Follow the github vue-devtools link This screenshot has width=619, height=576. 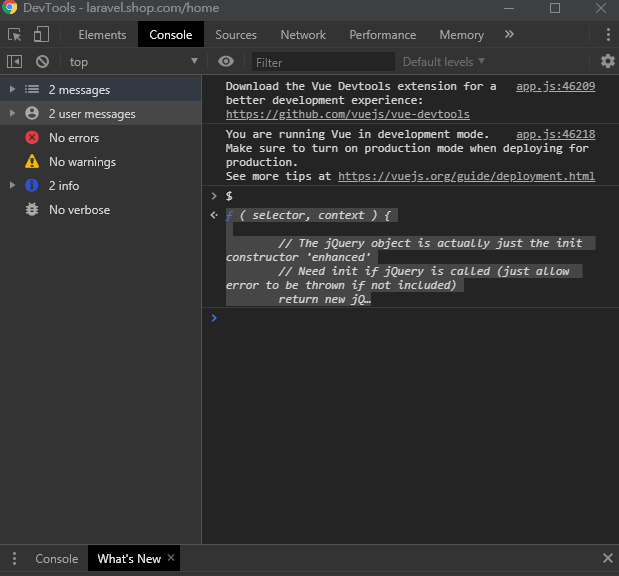coord(347,114)
